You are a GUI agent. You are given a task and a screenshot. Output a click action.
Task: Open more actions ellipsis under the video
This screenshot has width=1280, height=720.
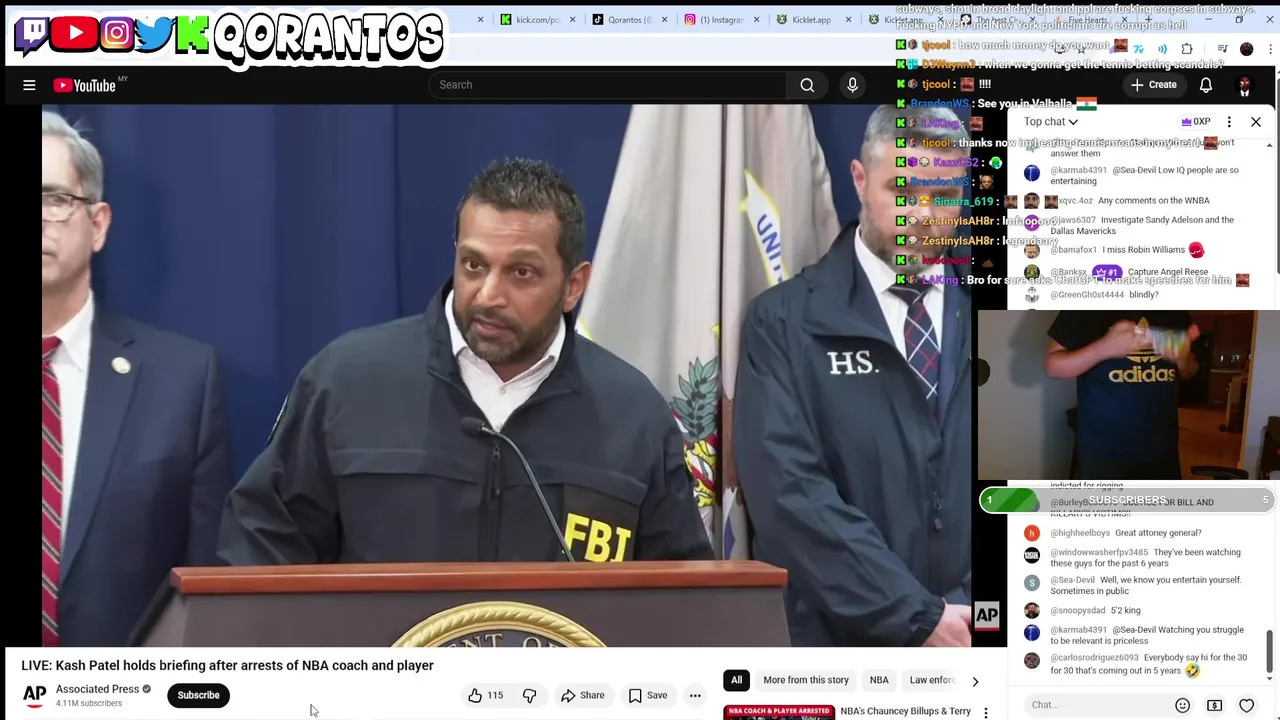point(695,695)
